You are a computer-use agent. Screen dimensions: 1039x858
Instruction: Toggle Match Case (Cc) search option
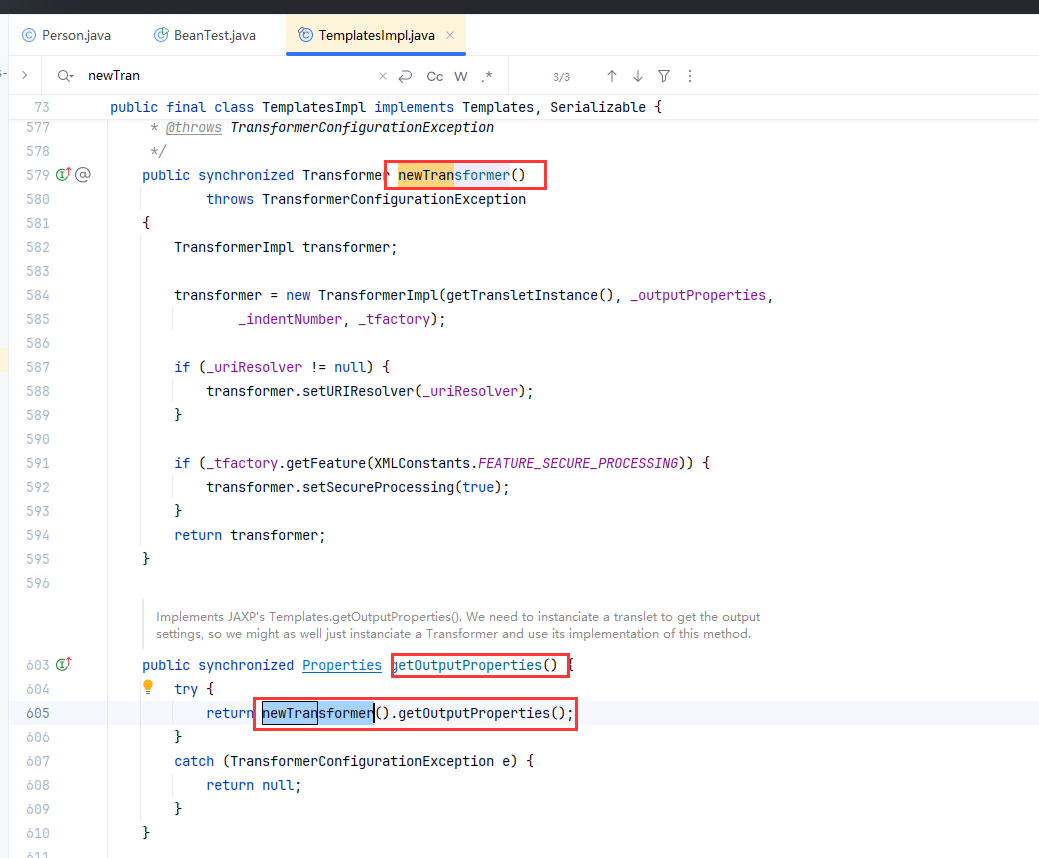(435, 76)
